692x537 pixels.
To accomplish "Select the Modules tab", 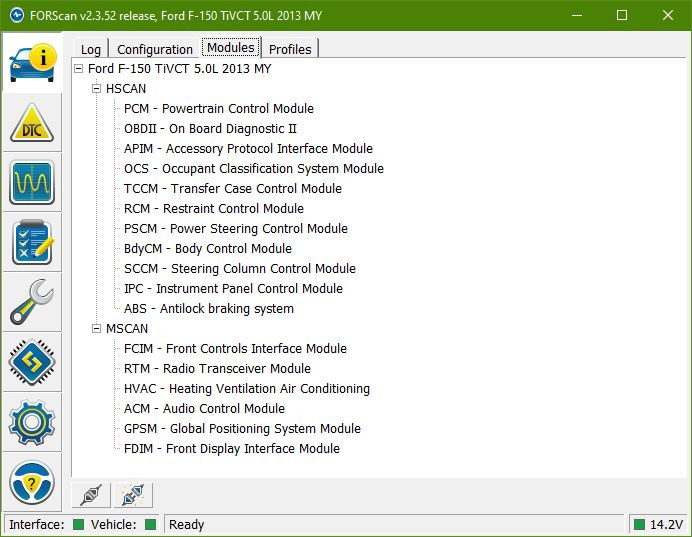I will [x=231, y=47].
